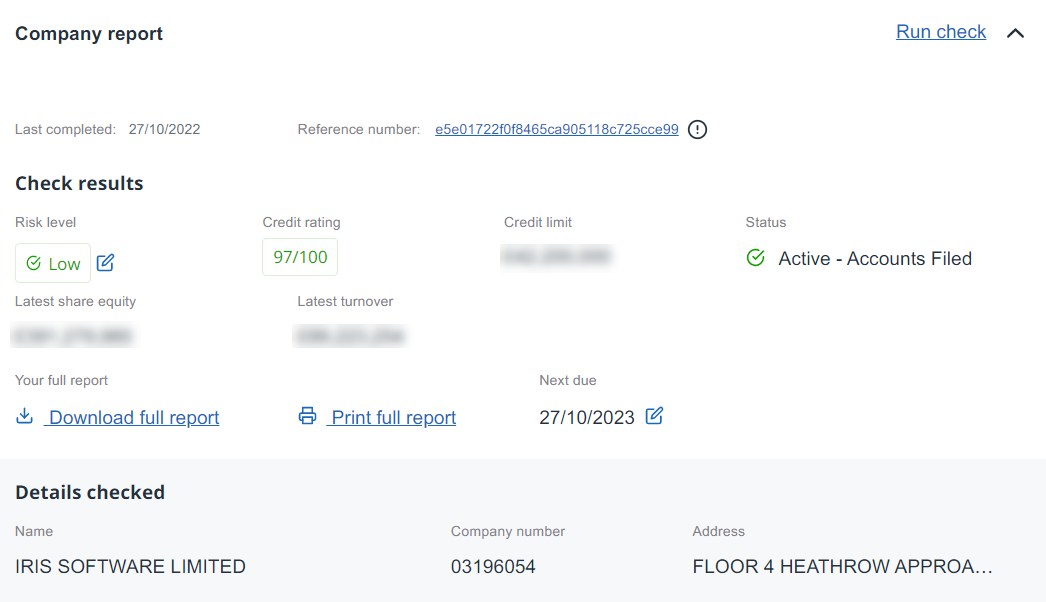Edit the risk level with pencil icon
The image size is (1046, 602).
pos(105,263)
